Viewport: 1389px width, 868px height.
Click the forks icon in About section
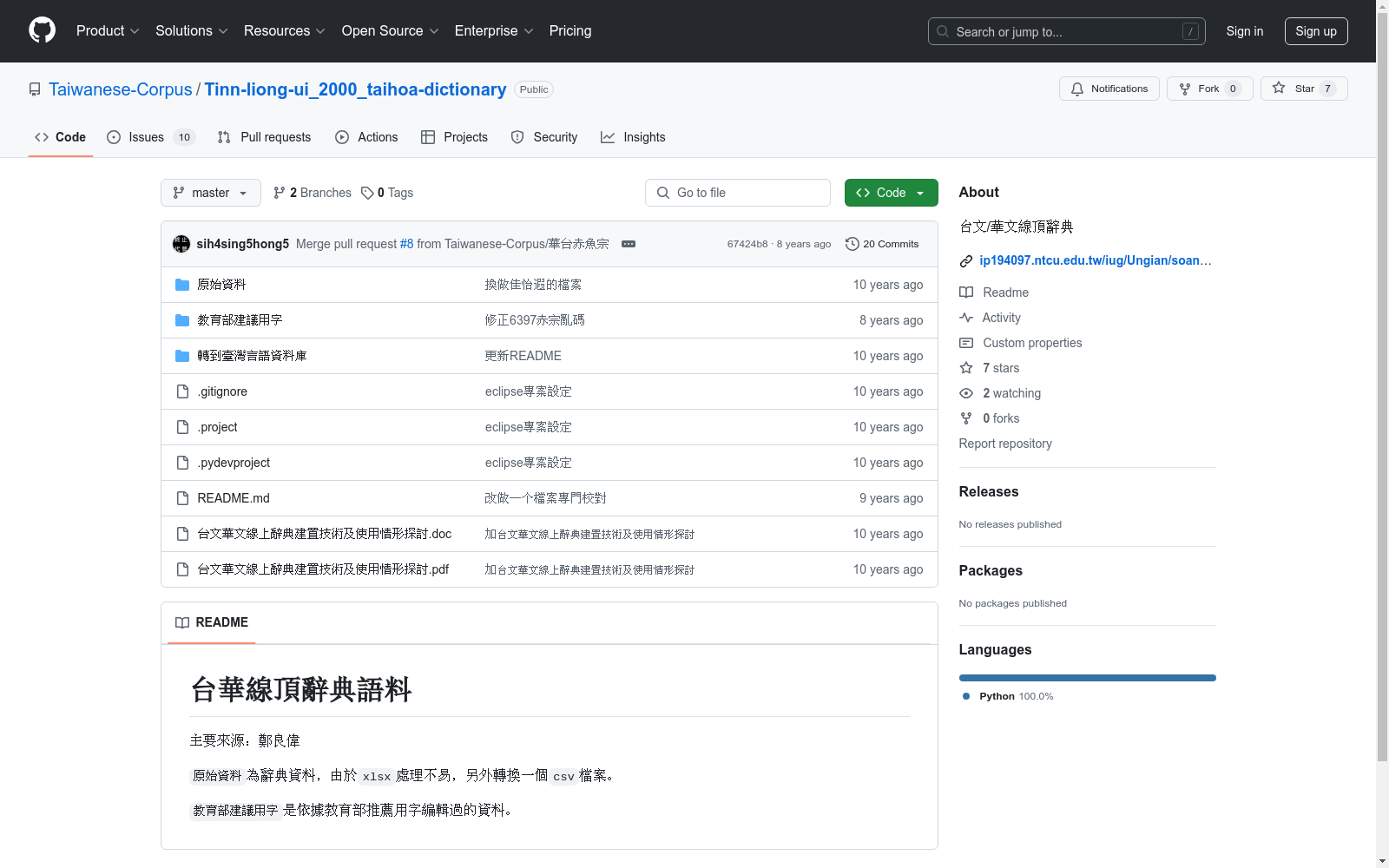pos(966,418)
